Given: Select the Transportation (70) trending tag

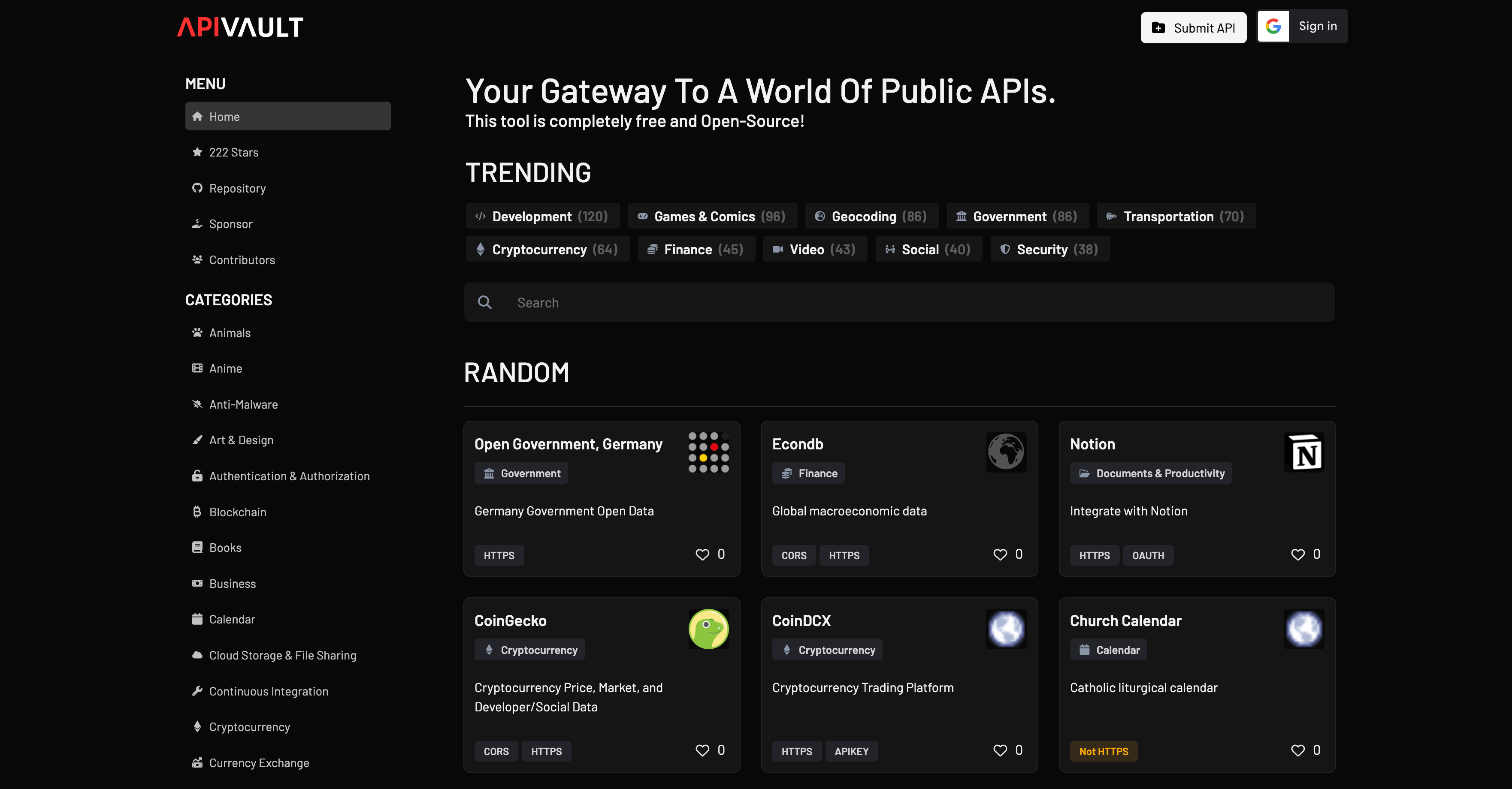Looking at the screenshot, I should [1176, 216].
